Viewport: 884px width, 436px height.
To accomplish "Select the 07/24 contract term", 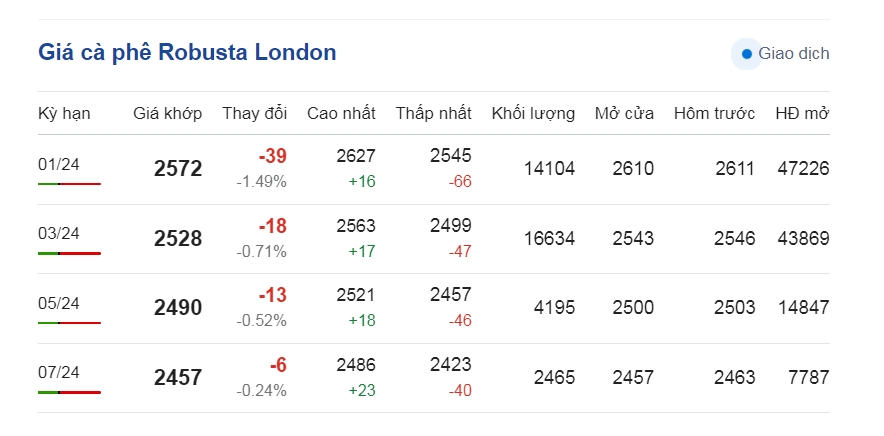I will pyautogui.click(x=59, y=372).
